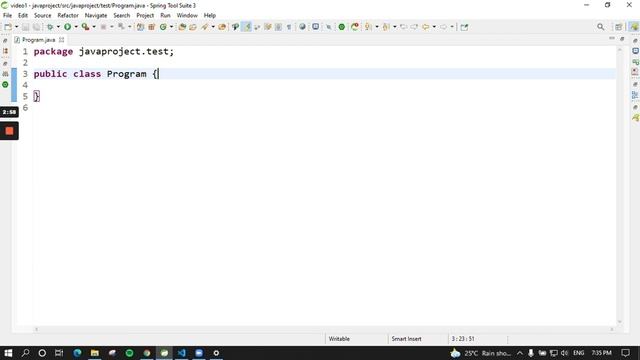
Task: Click 'Writable' in the status bar
Action: pos(339,339)
